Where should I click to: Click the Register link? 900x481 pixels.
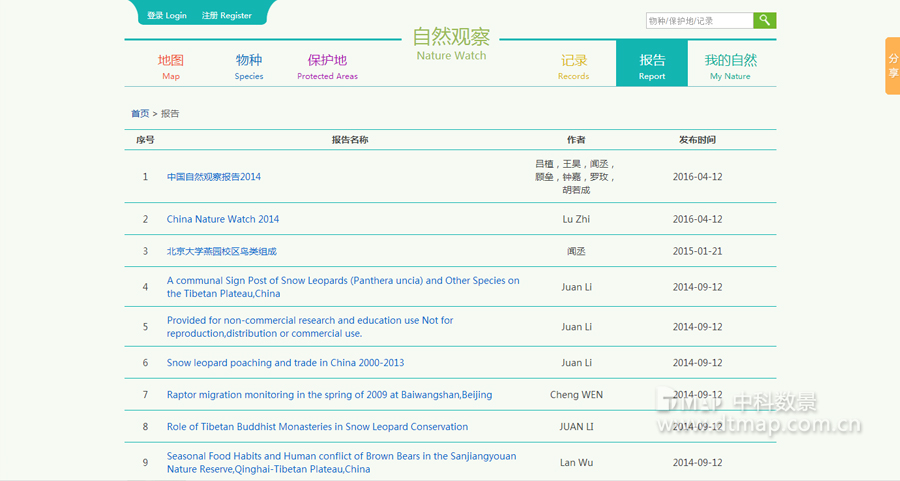227,16
